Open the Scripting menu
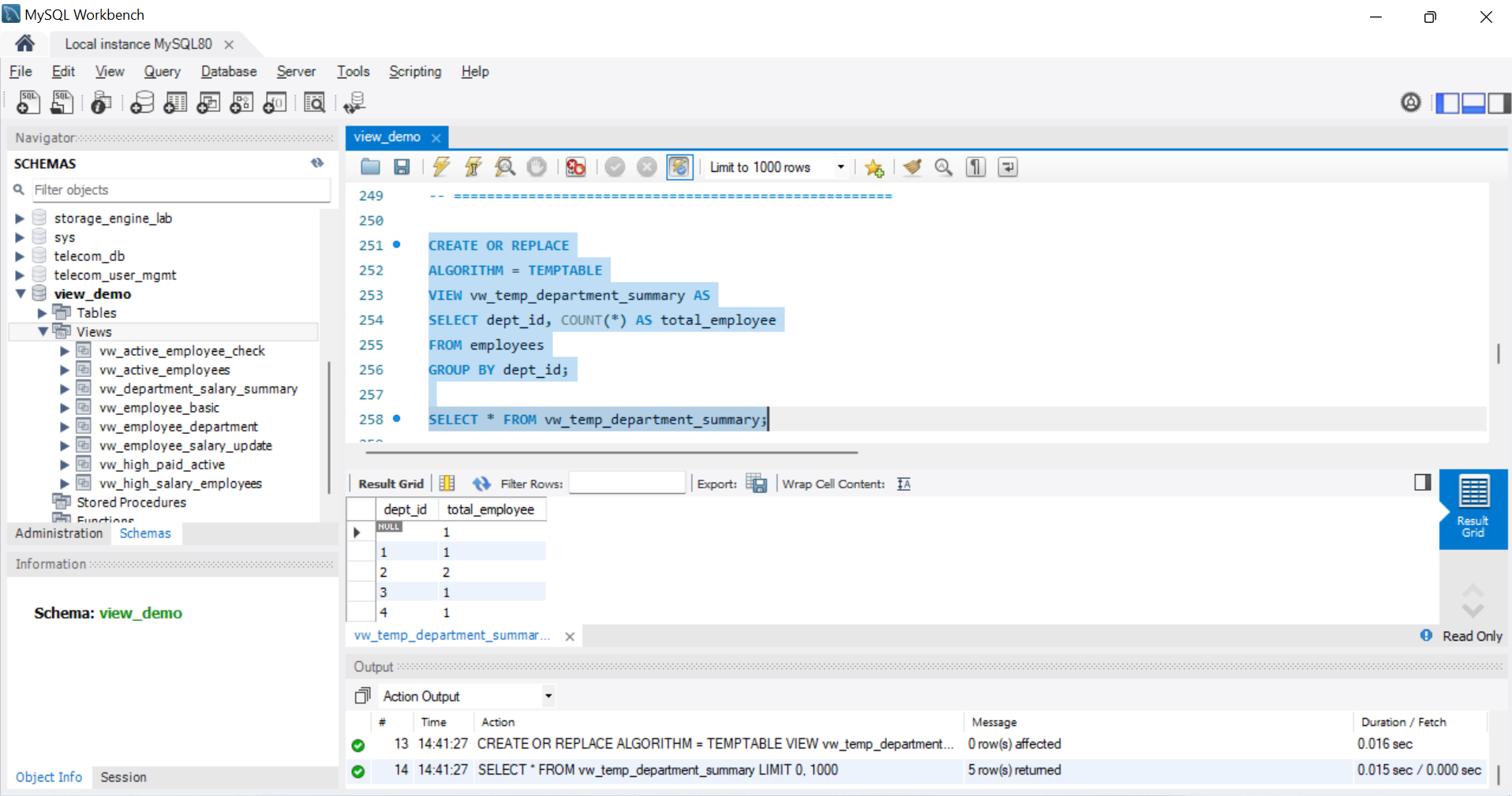 point(415,71)
